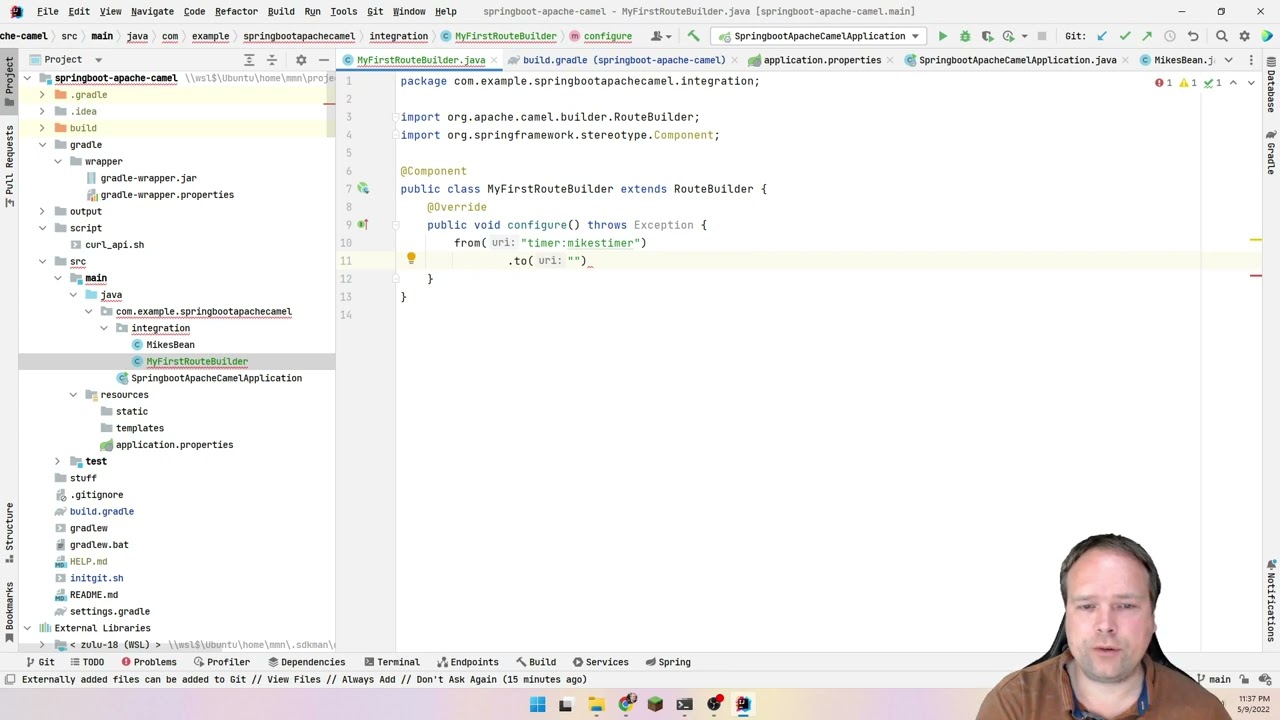This screenshot has width=1280, height=720.
Task: Expand all in Project panel
Action: tap(249, 60)
